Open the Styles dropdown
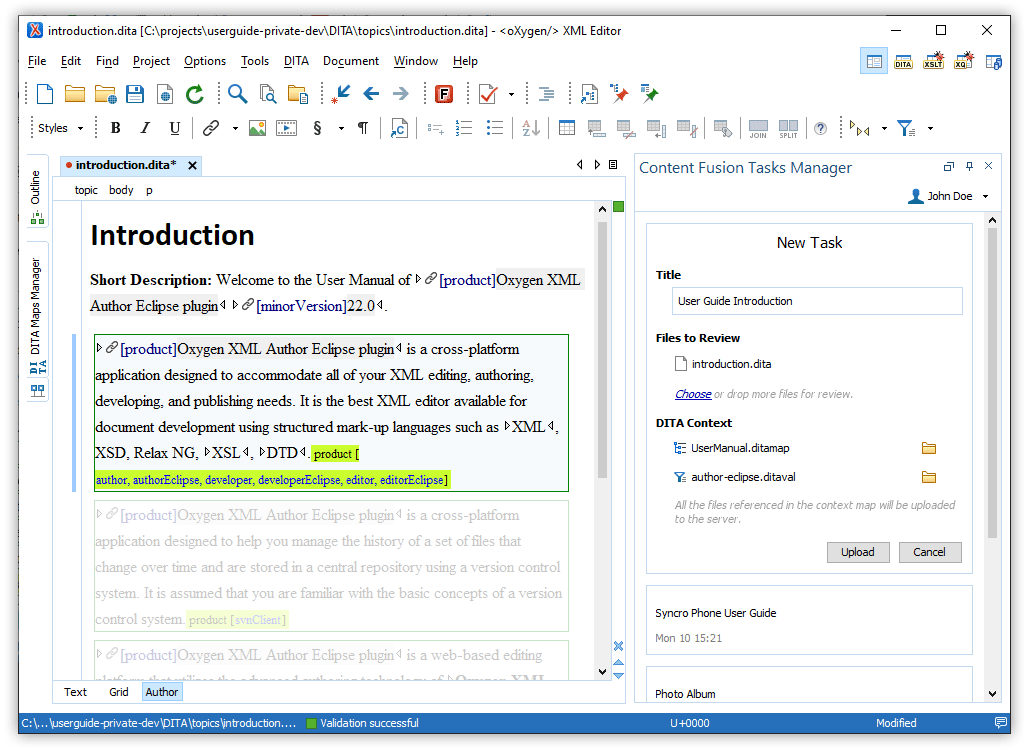The width and height of the screenshot is (1030, 750). tap(60, 128)
